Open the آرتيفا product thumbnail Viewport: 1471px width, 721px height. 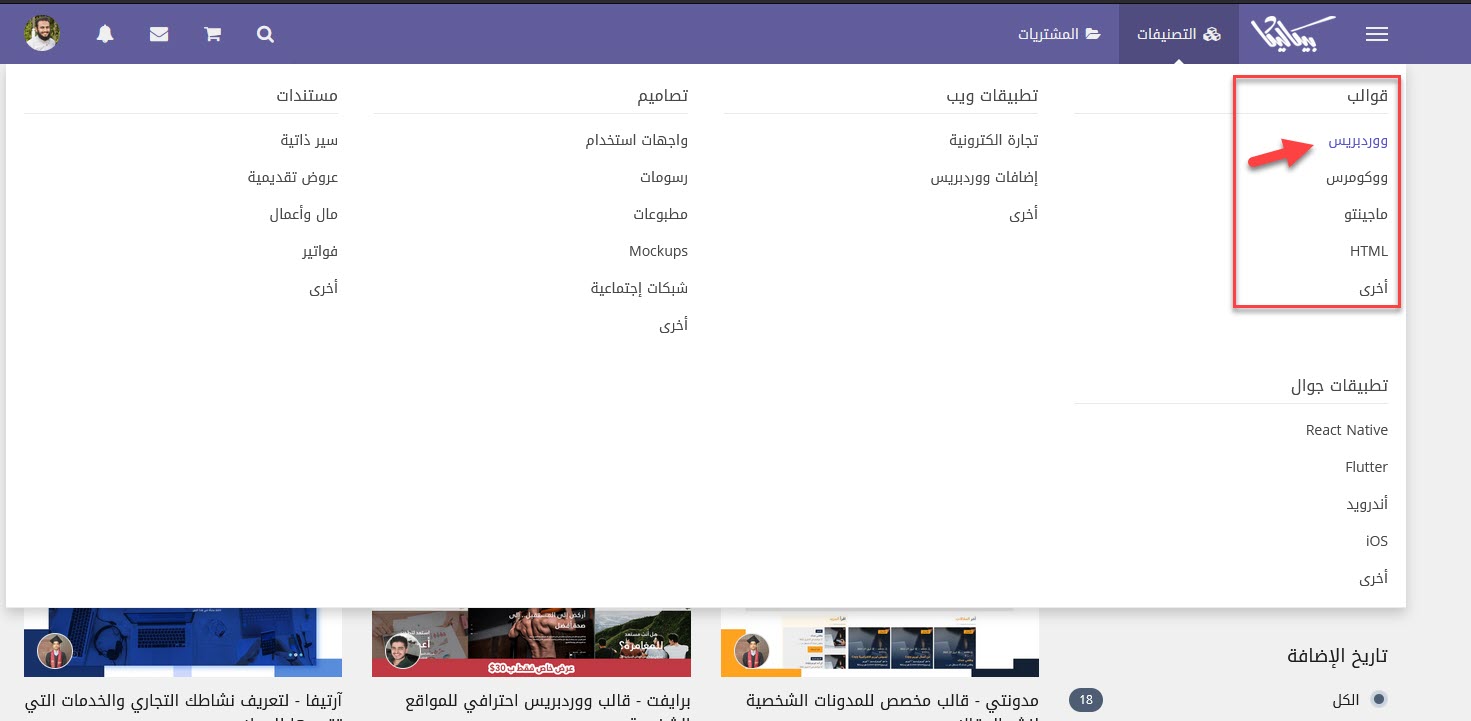(183, 642)
